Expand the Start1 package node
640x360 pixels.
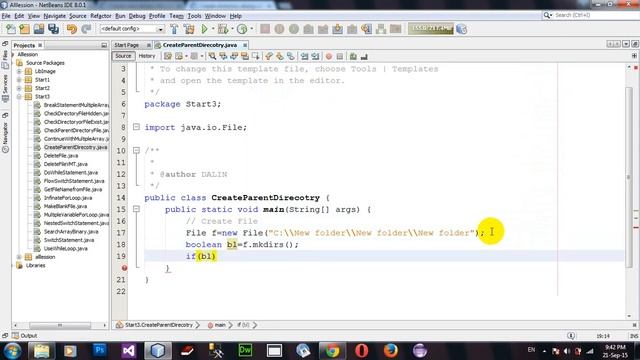[x=19, y=80]
